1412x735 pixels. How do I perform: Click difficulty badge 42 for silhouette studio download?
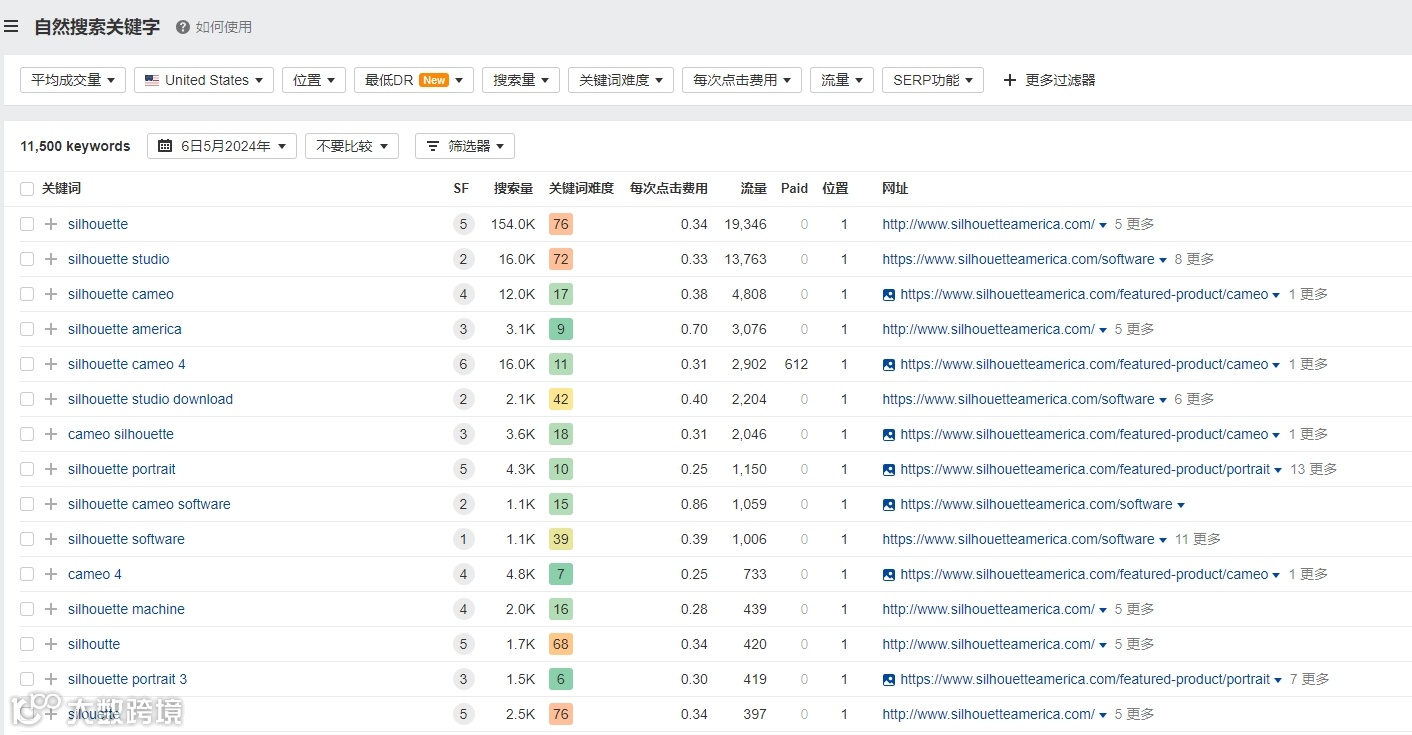click(x=561, y=399)
